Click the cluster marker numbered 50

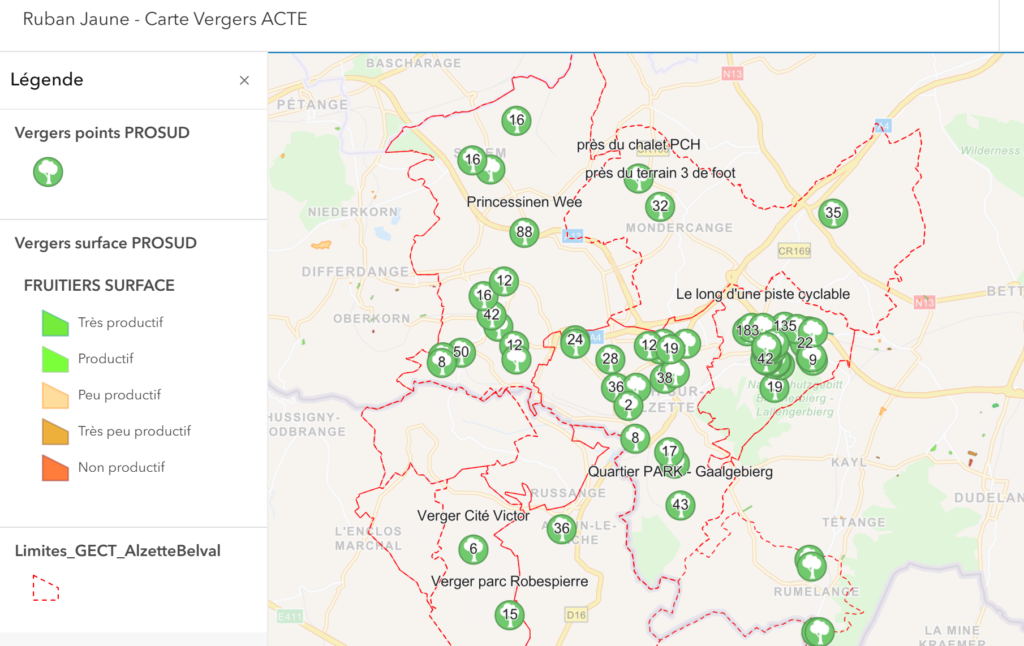[x=460, y=352]
